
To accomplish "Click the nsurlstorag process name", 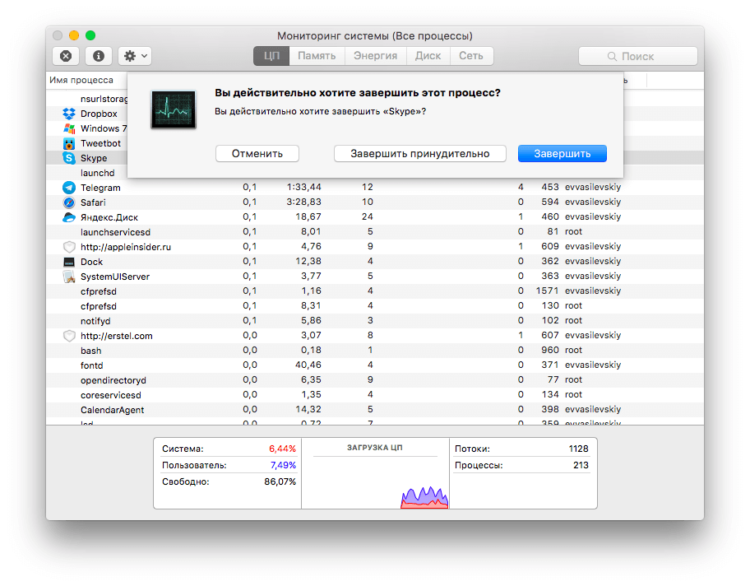I will [104, 99].
